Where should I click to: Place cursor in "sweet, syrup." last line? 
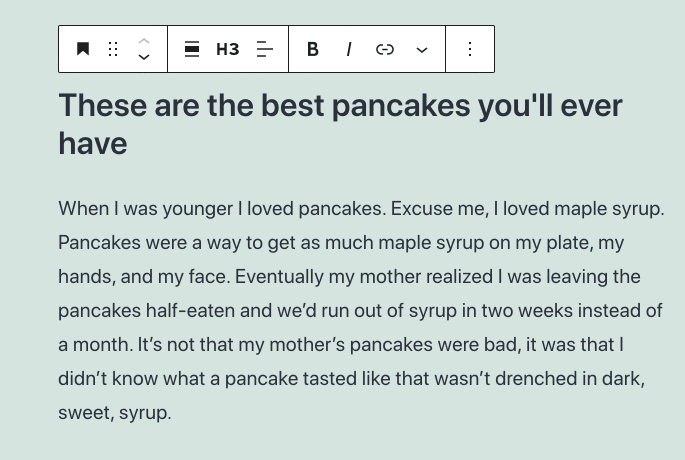(115, 411)
